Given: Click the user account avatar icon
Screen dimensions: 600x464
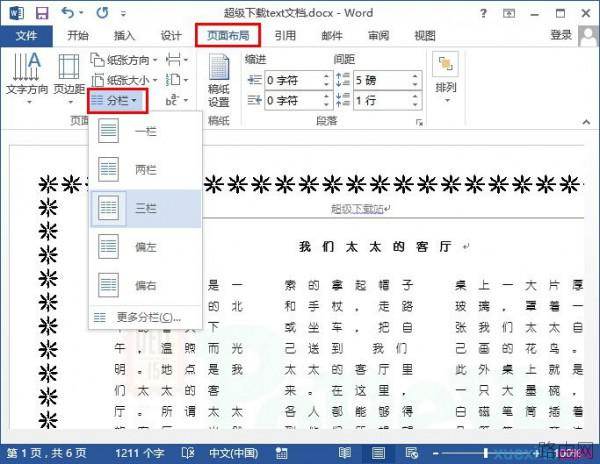Looking at the screenshot, I should 589,36.
